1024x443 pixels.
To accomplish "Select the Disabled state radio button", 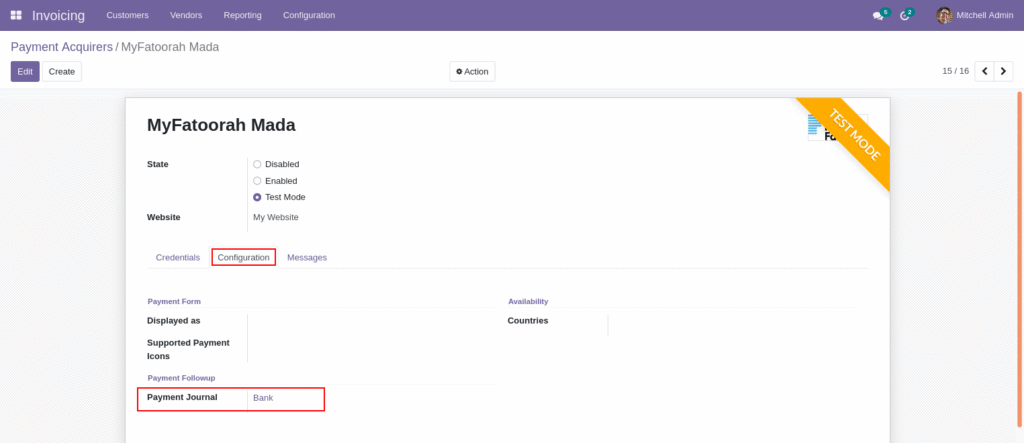I will point(257,164).
